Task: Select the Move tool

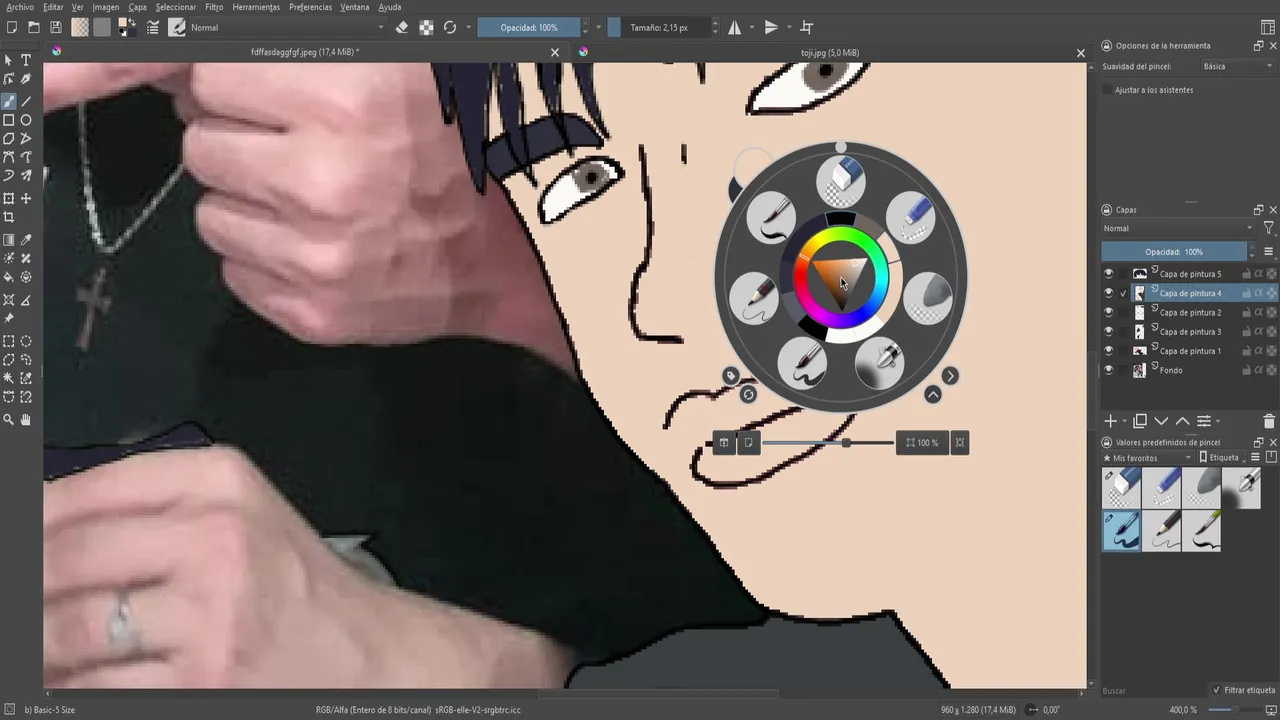Action: [26, 198]
